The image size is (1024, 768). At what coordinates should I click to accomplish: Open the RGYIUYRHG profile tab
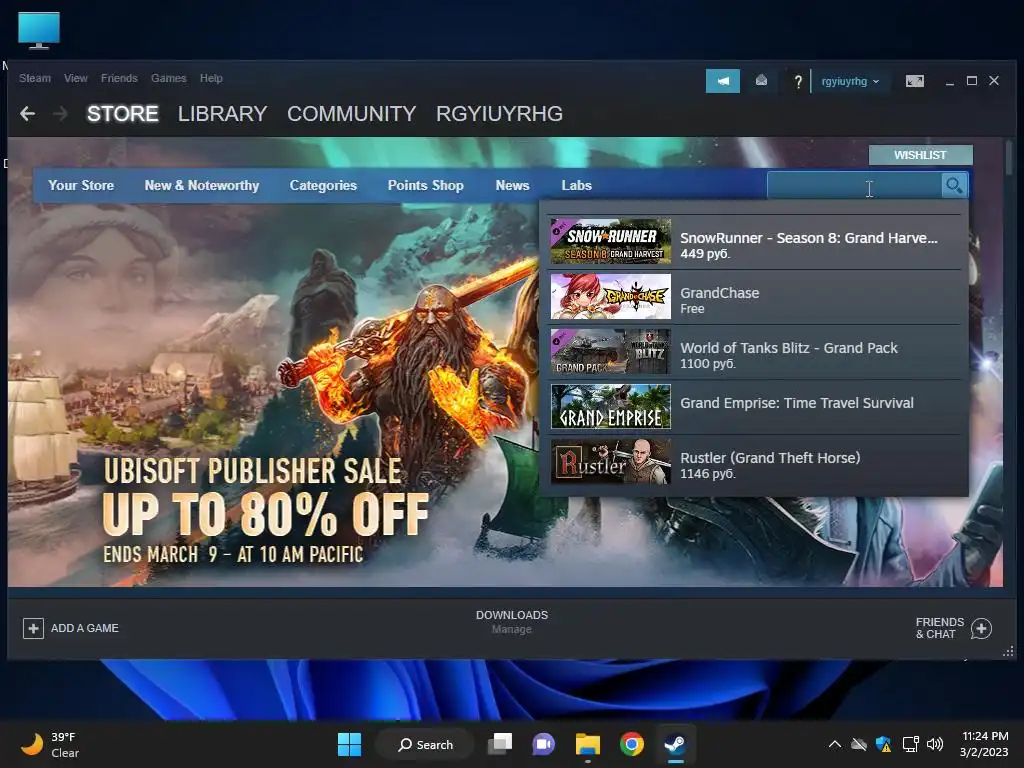coord(499,114)
